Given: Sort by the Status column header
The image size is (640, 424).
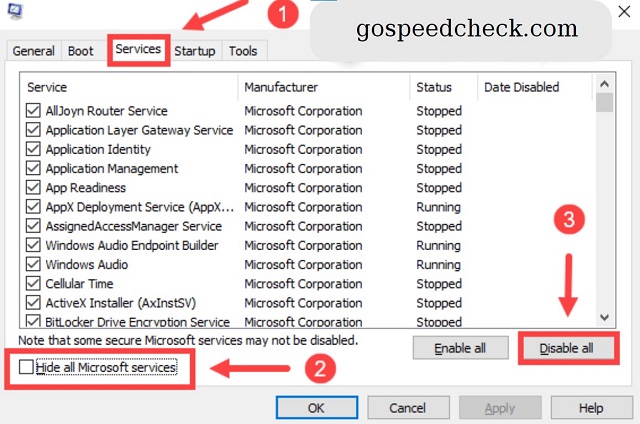Looking at the screenshot, I should tap(444, 87).
